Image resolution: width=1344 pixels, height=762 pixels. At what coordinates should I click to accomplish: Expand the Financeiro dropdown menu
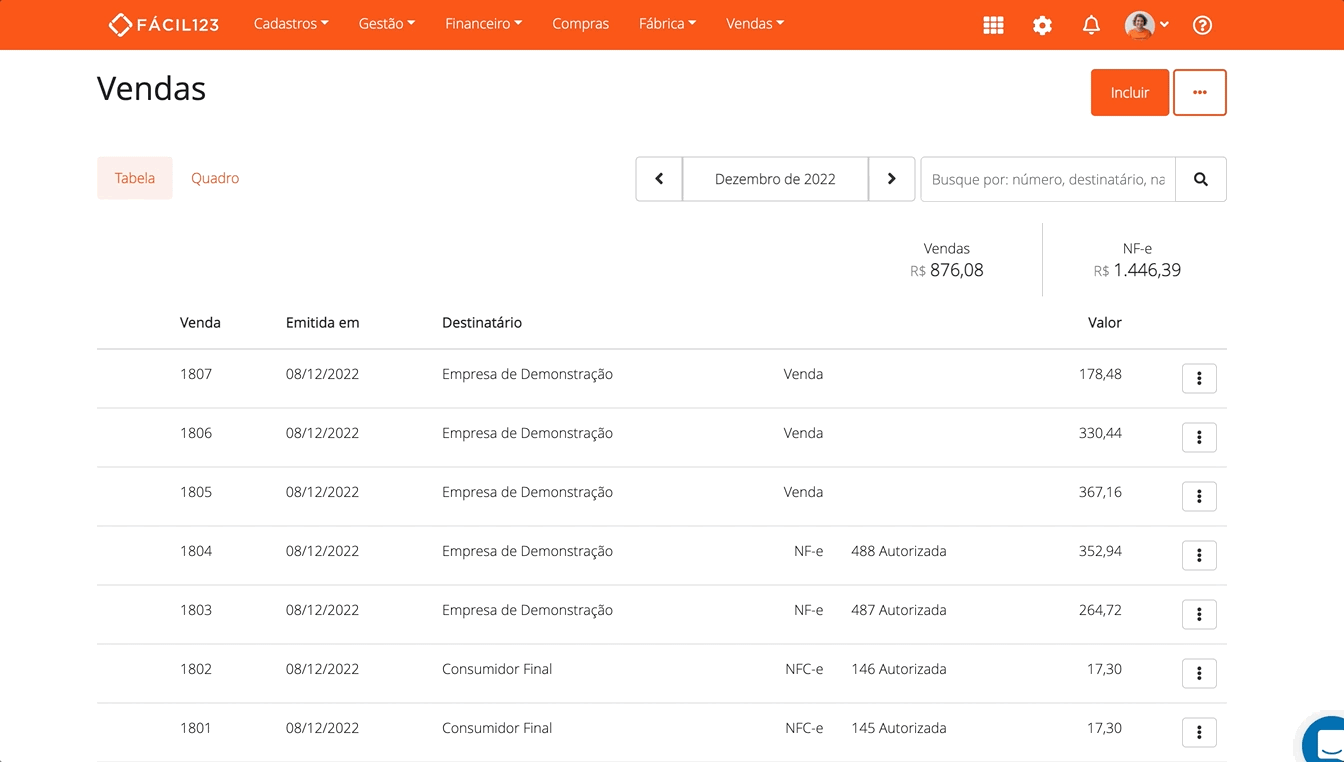[x=483, y=24]
